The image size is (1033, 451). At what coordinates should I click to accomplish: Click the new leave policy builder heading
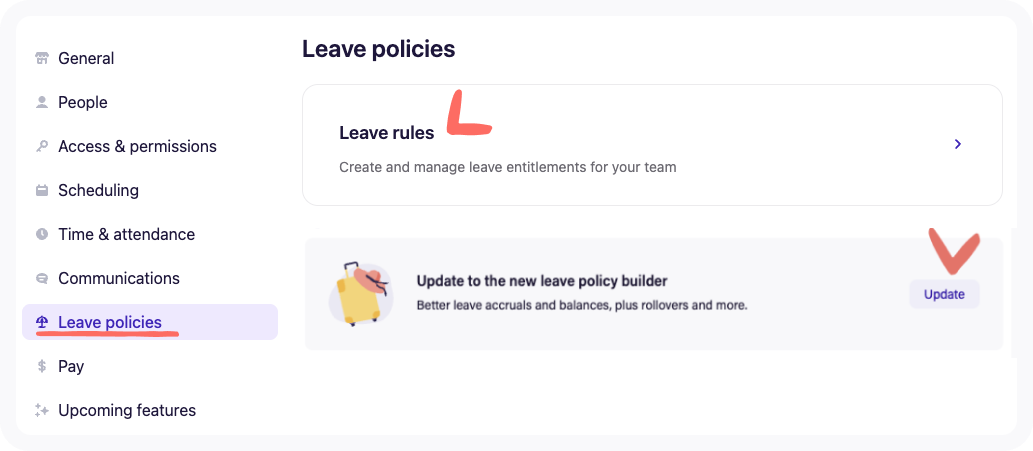(541, 281)
